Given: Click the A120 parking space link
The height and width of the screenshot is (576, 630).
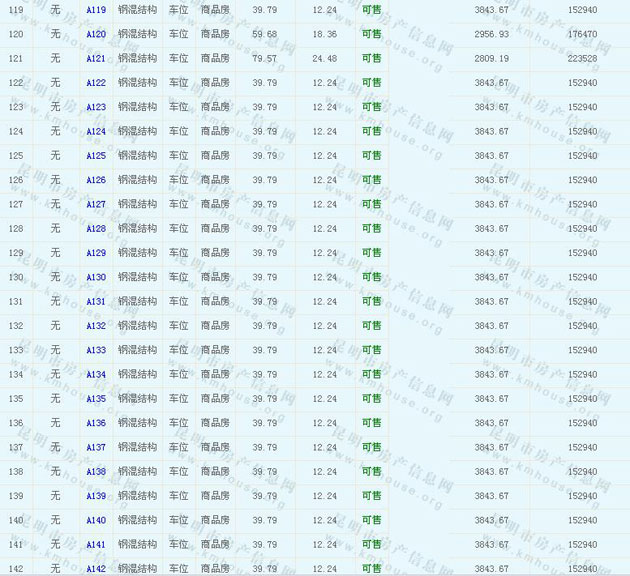Looking at the screenshot, I should tap(96, 34).
